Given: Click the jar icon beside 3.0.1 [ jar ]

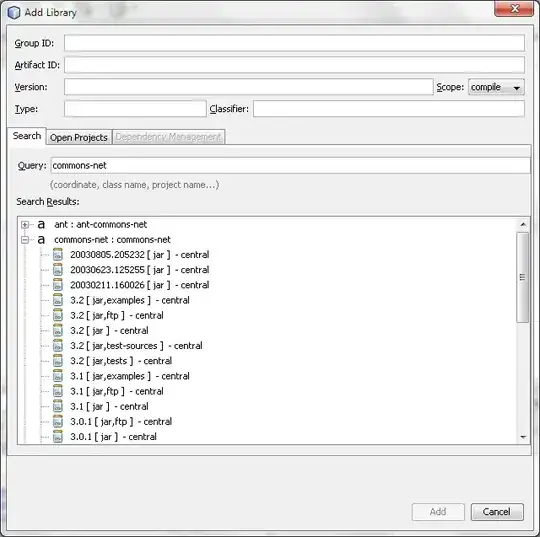Looking at the screenshot, I should [x=58, y=436].
